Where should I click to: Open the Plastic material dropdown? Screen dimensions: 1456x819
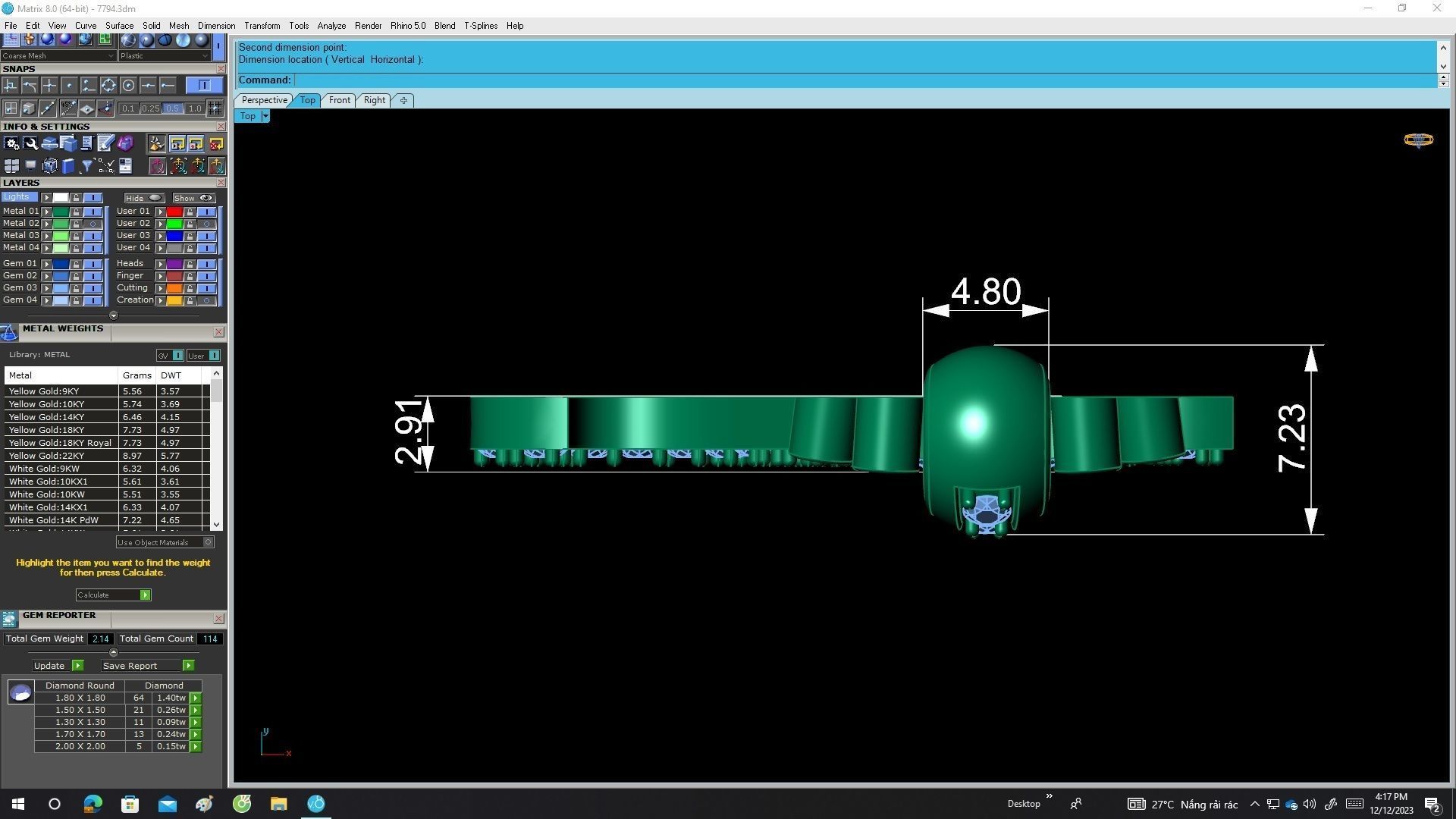coord(205,56)
